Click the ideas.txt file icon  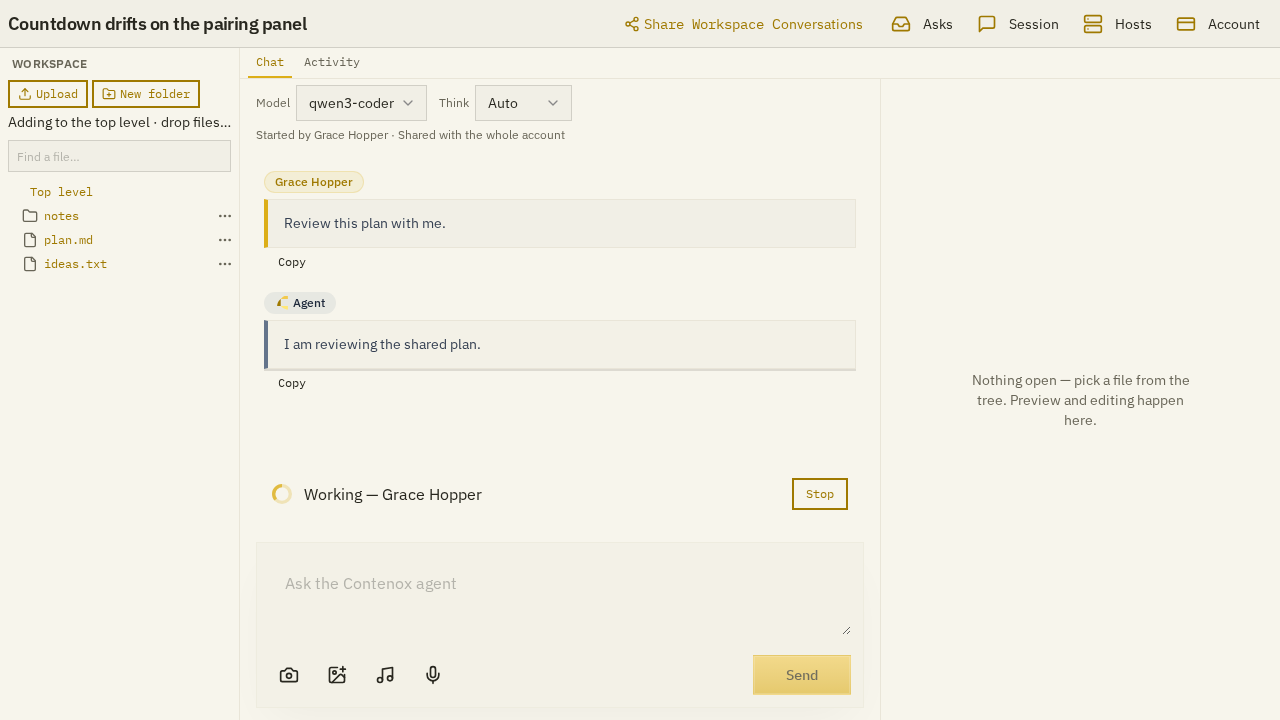tap(30, 264)
